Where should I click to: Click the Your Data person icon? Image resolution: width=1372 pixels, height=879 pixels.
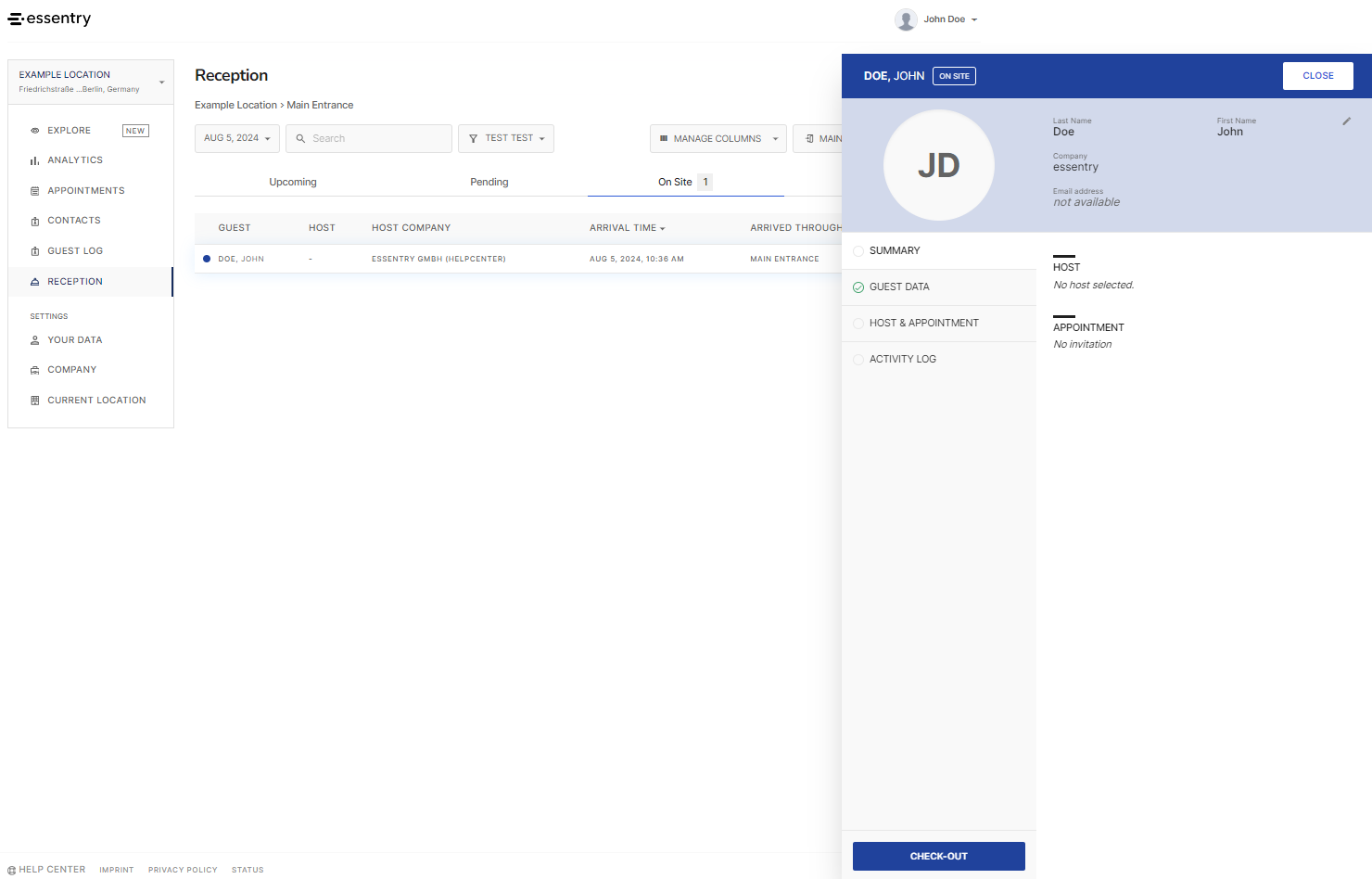(x=35, y=340)
